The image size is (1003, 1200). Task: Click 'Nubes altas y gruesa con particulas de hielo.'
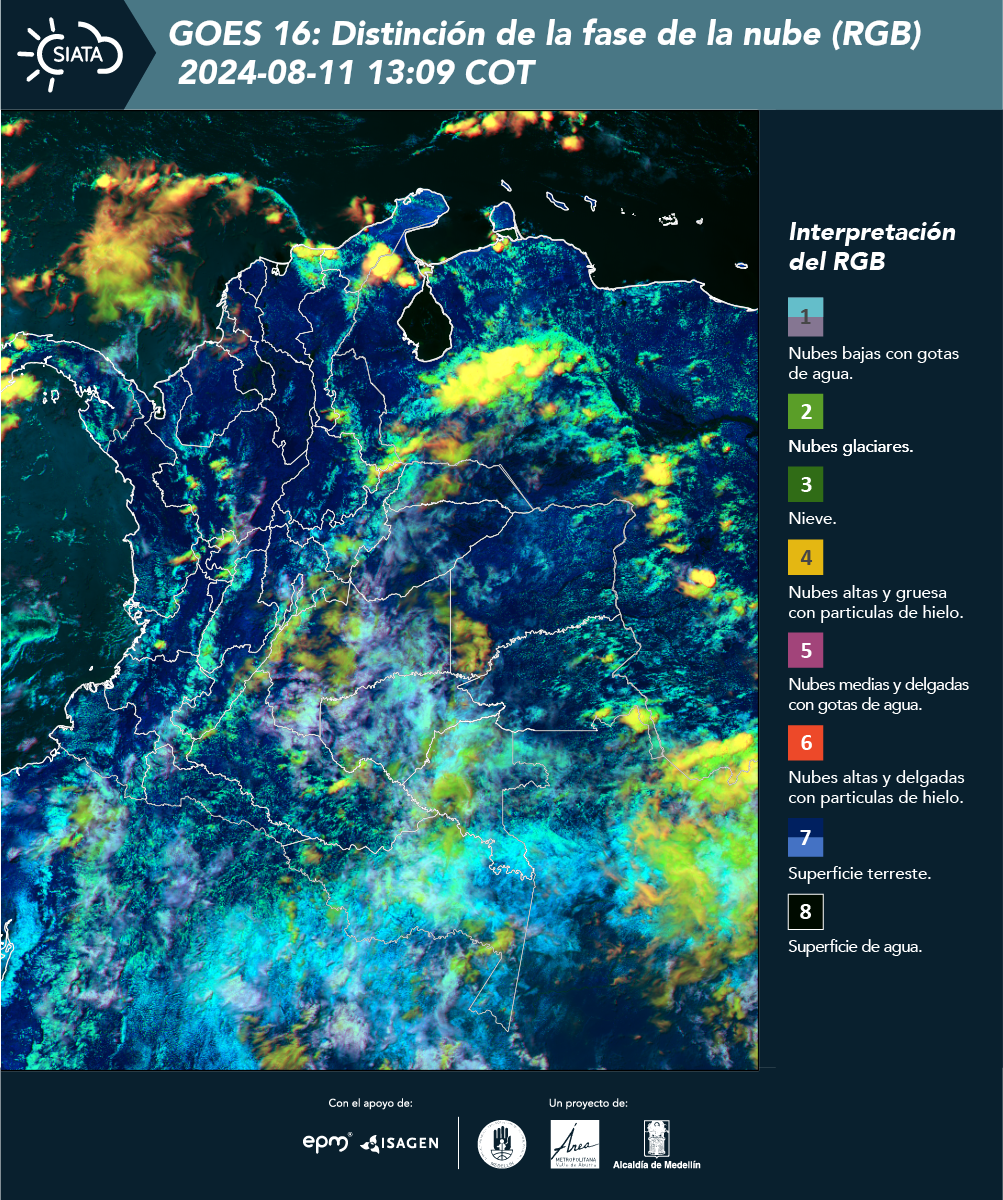875,602
